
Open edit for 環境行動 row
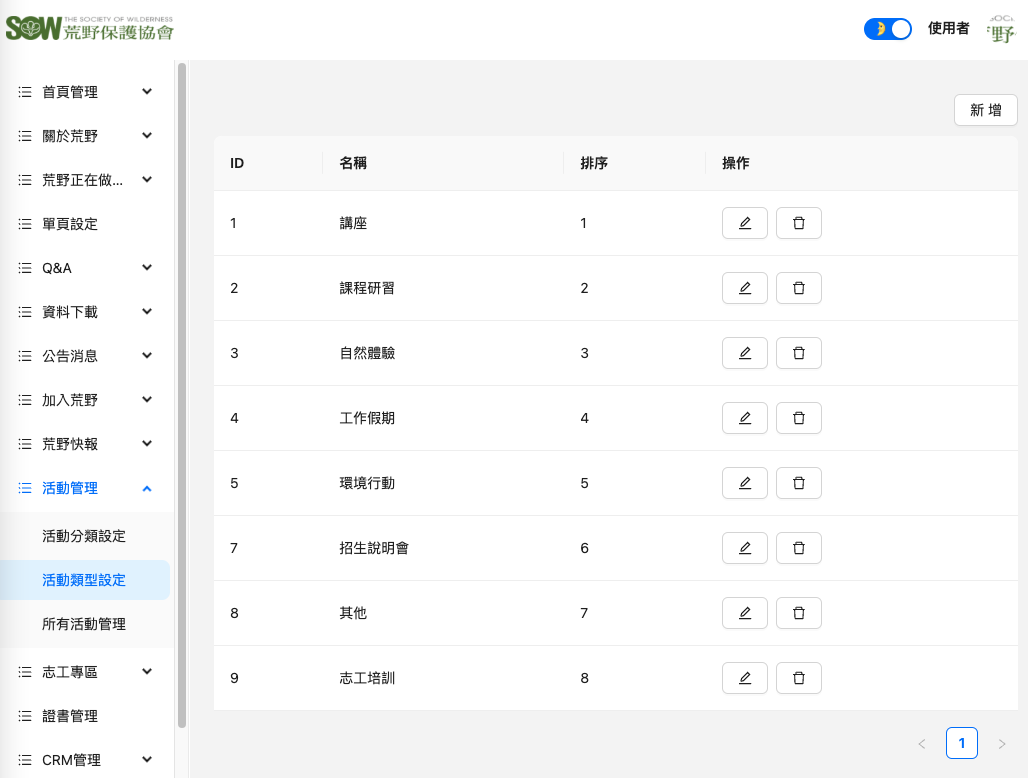(x=744, y=483)
